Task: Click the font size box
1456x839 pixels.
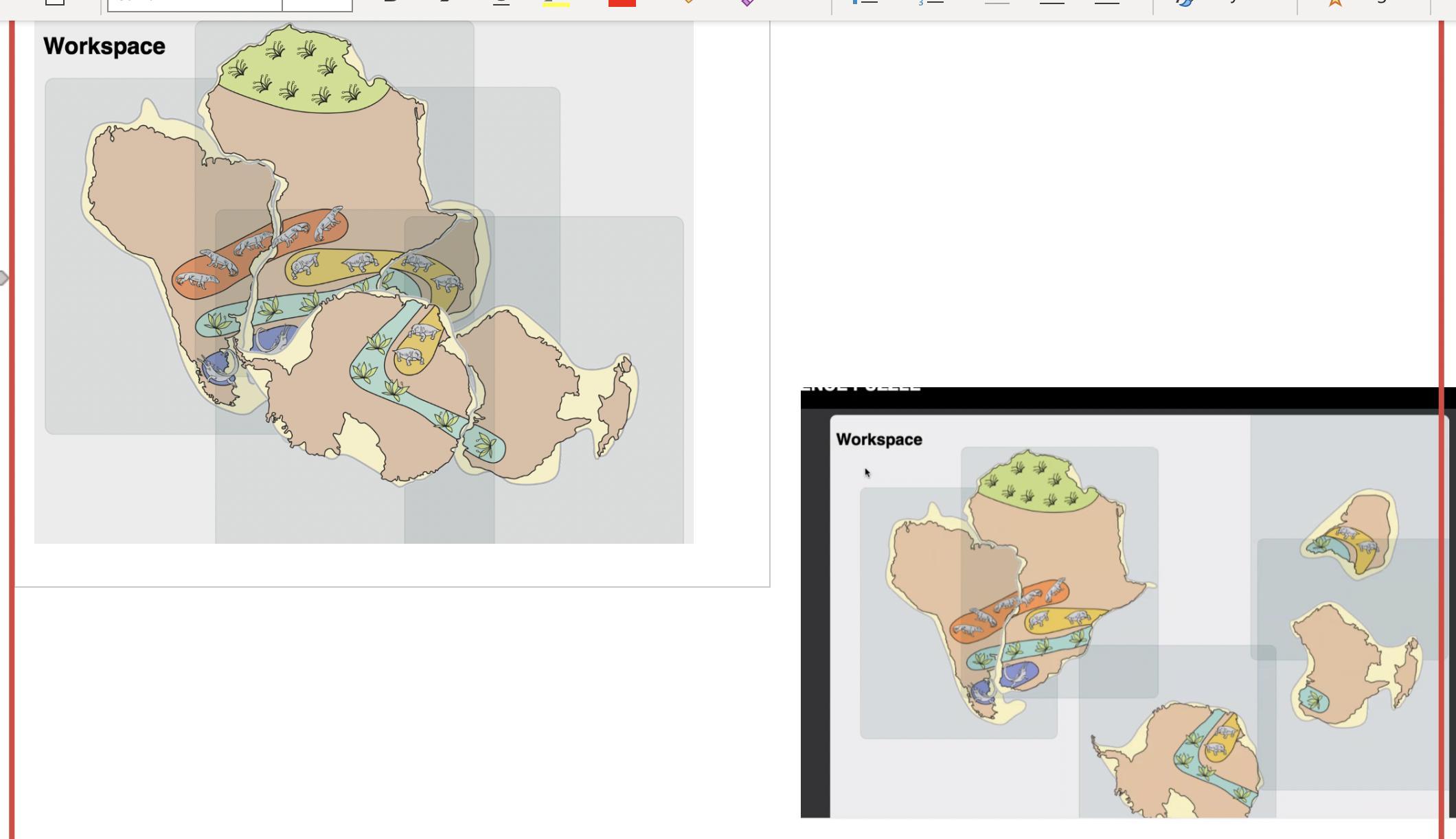Action: 317,4
